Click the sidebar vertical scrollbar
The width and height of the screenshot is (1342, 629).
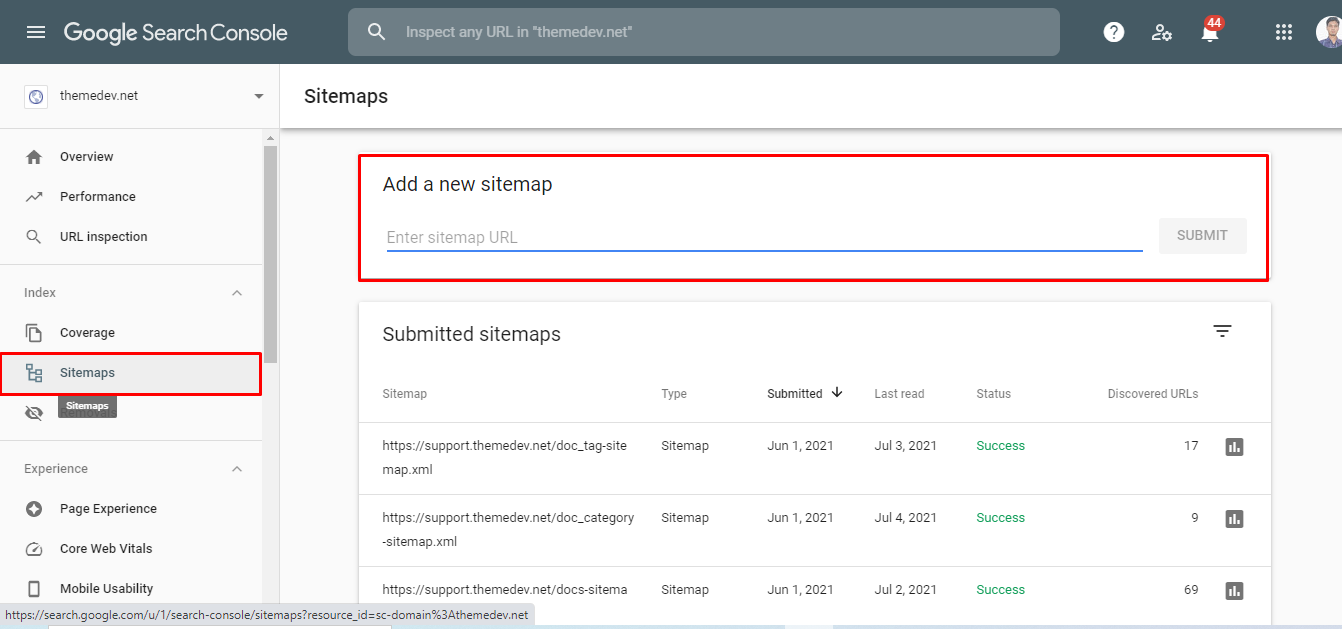click(x=270, y=254)
